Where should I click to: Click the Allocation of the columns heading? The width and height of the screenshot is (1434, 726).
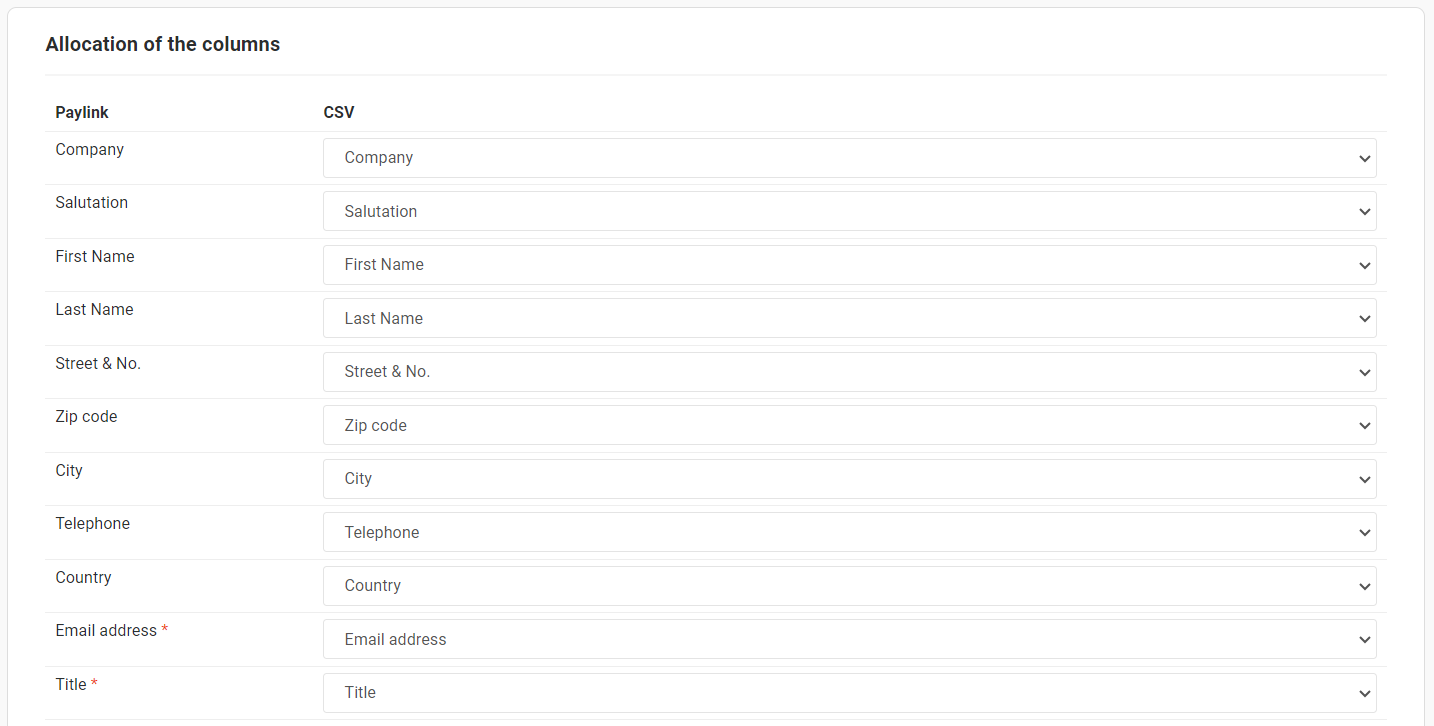click(x=163, y=44)
